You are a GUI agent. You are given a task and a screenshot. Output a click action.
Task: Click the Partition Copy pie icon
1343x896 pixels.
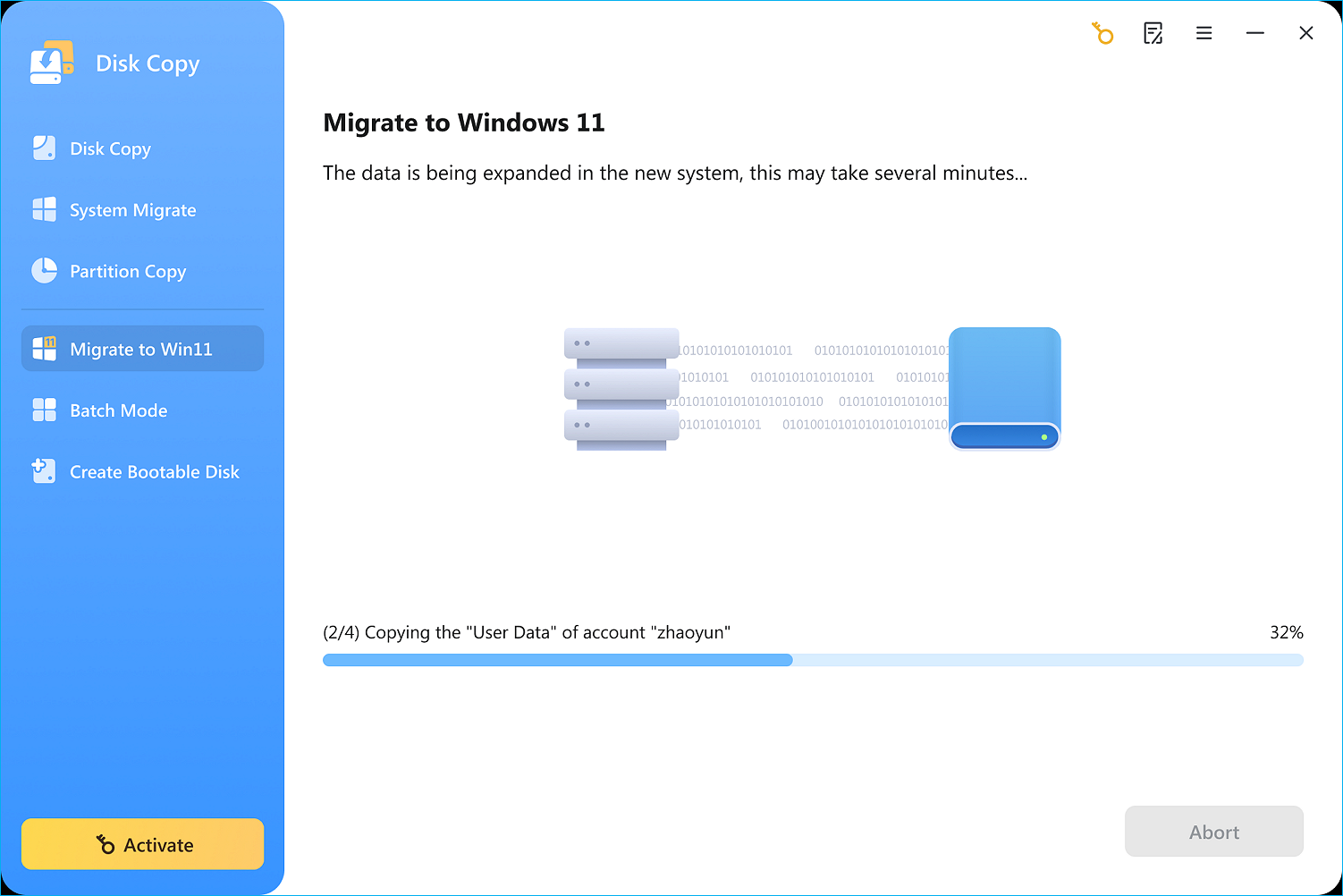44,270
